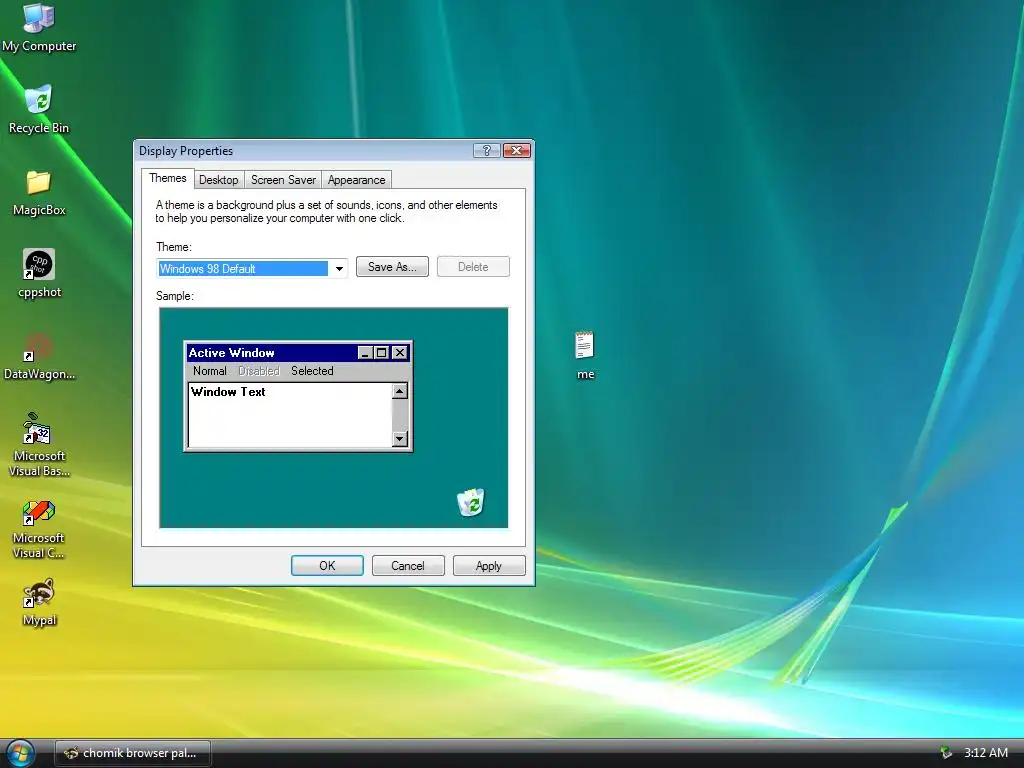Click chomik browser taskbar button

(x=133, y=753)
